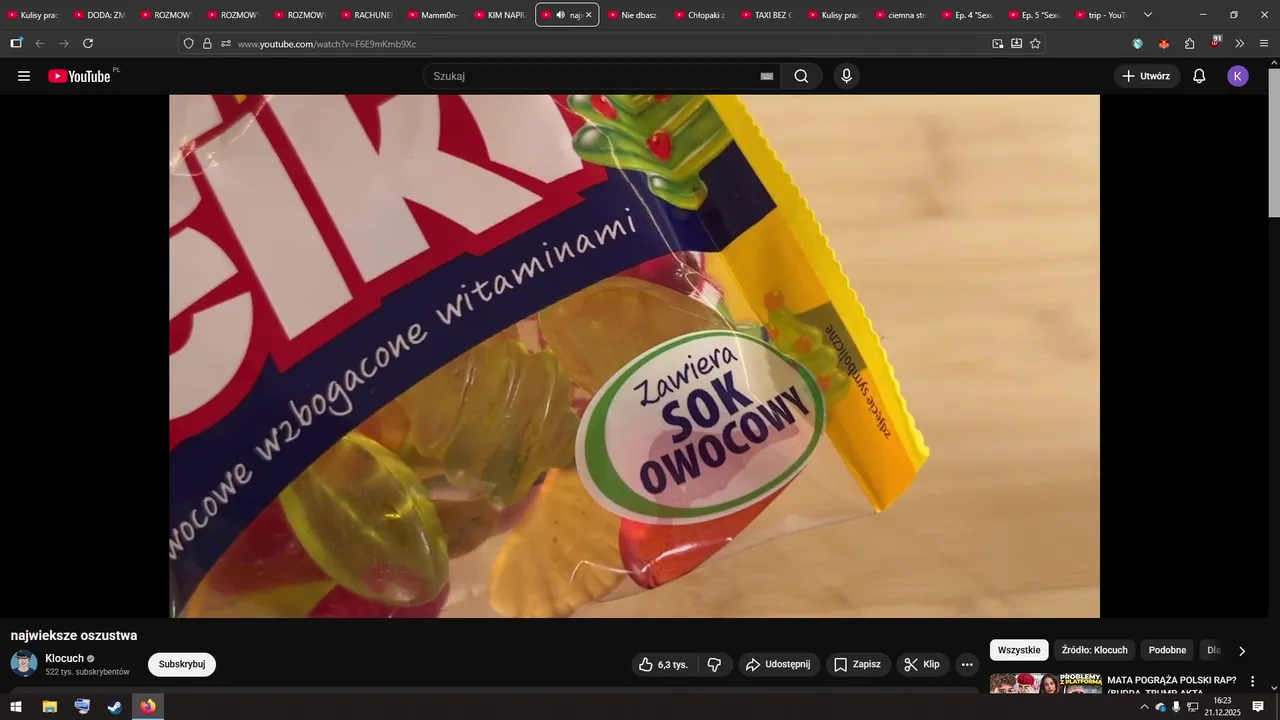1280x720 pixels.
Task: Open the teal shield extension icon
Action: [x=1138, y=43]
